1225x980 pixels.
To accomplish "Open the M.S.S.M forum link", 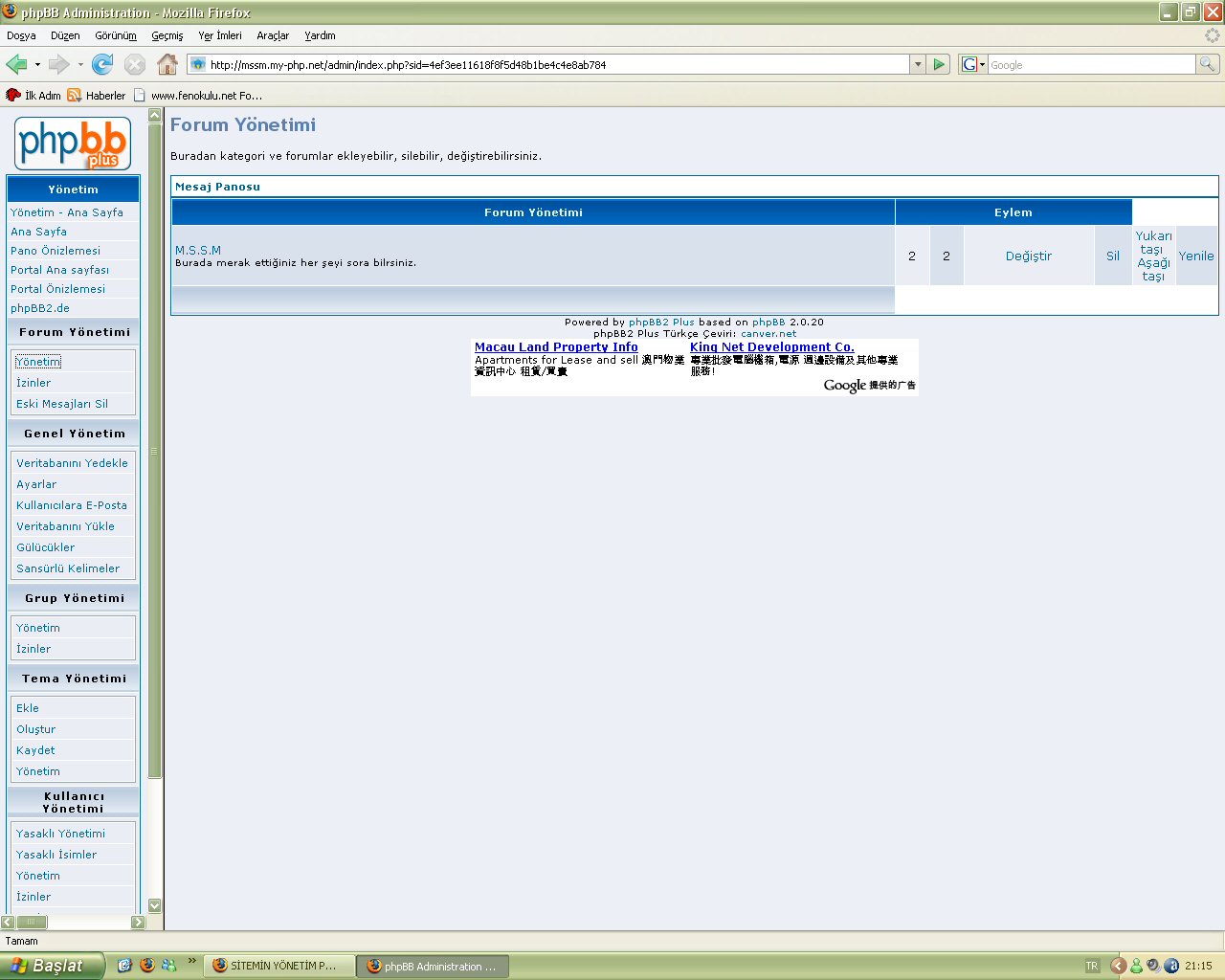I will tap(198, 250).
